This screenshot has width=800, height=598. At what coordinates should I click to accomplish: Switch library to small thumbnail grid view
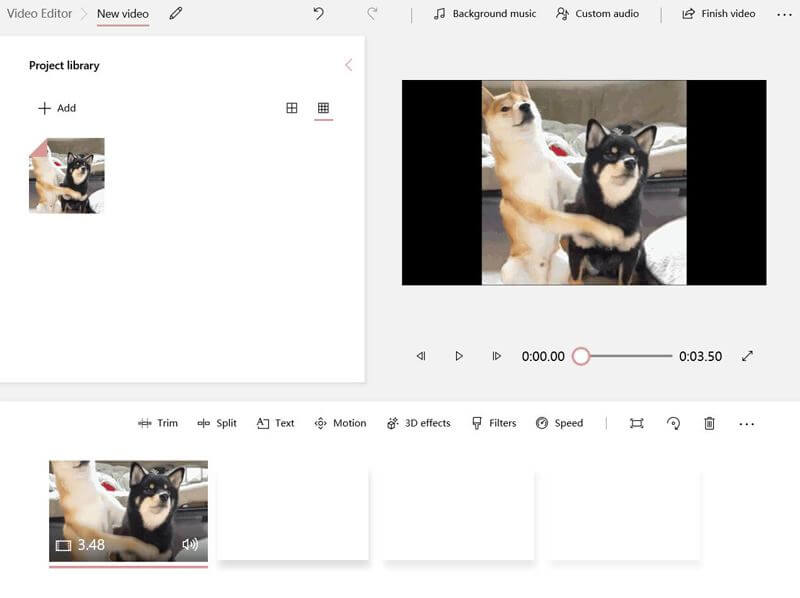tap(323, 108)
